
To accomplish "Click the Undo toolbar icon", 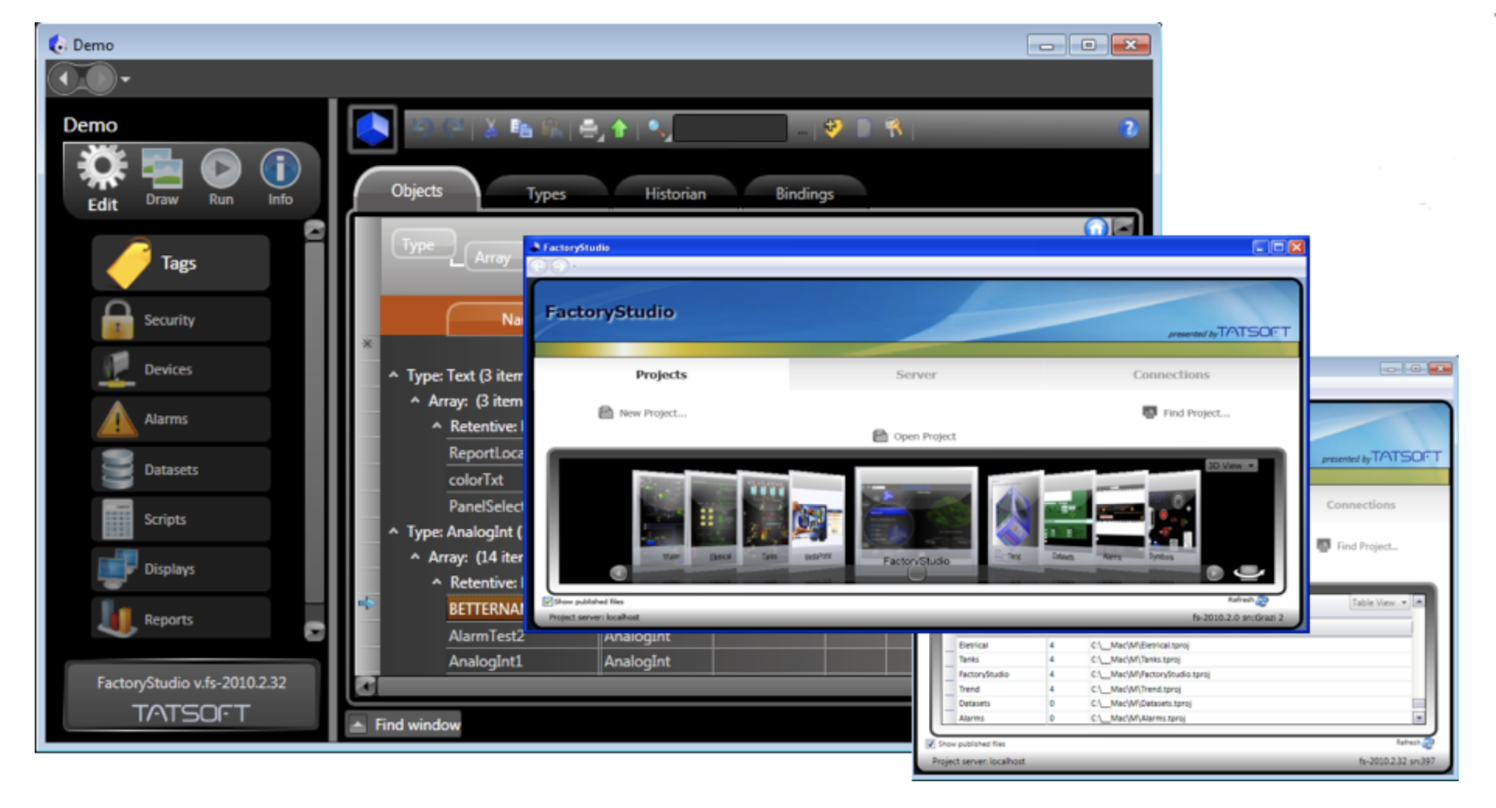I will [424, 129].
